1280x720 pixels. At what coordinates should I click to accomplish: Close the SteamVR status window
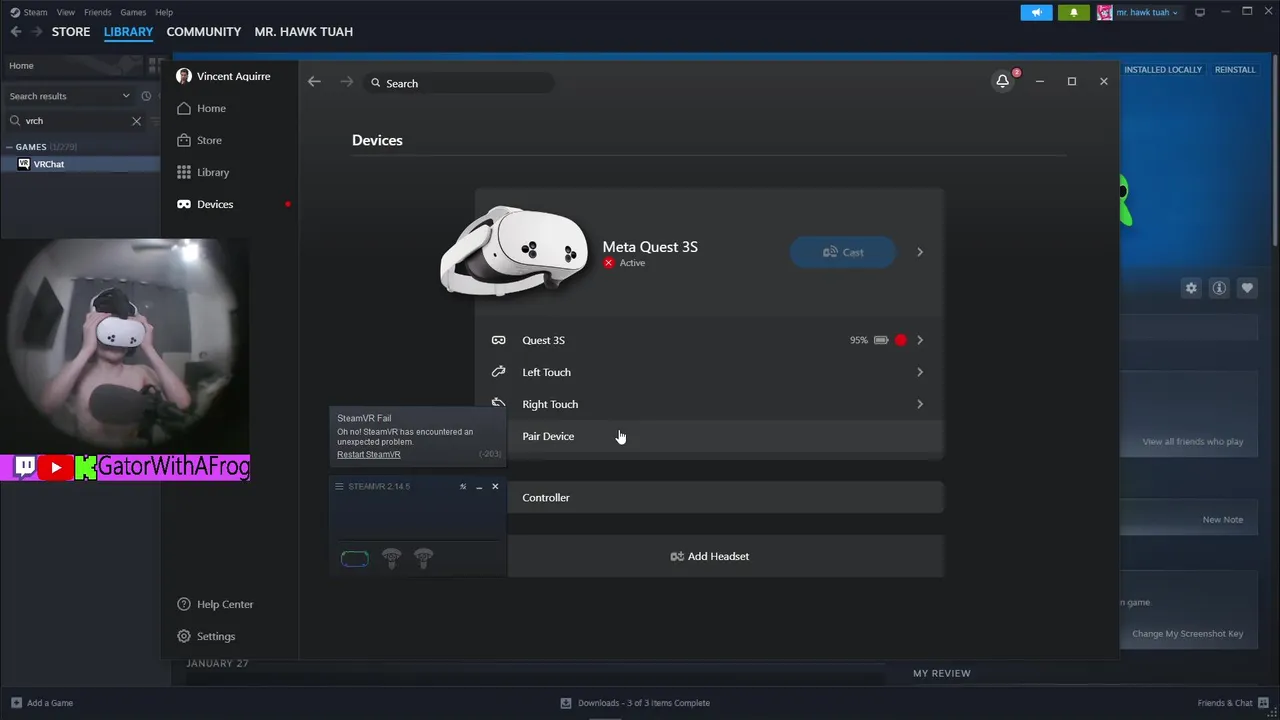click(x=495, y=486)
